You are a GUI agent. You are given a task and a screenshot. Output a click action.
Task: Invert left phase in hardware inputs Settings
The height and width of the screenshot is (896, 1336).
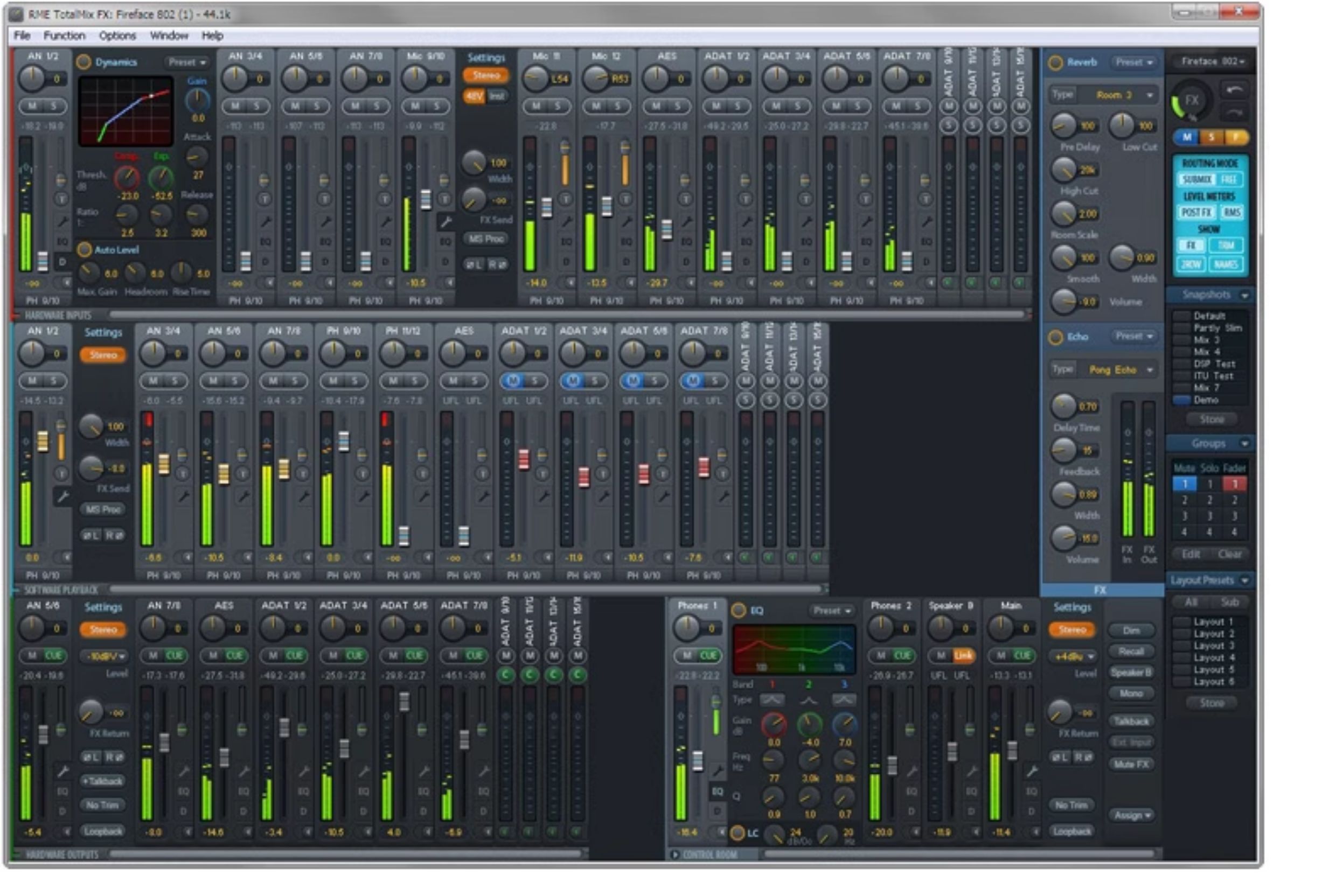click(x=474, y=264)
